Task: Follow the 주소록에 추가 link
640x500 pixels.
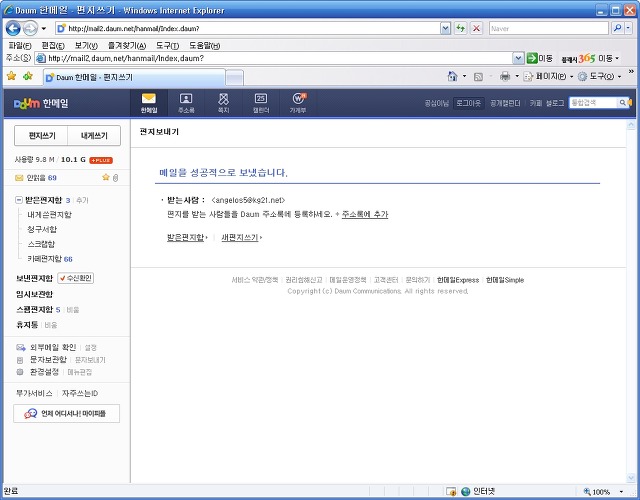Action: (364, 214)
